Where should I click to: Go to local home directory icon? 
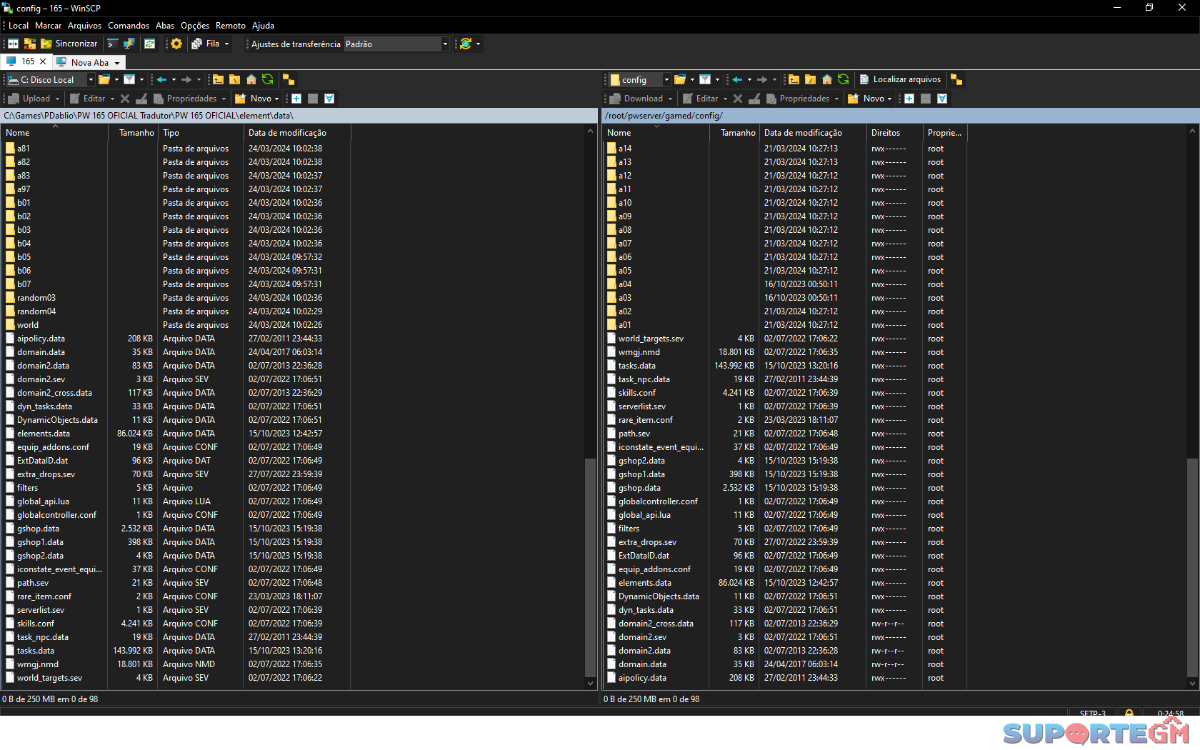click(251, 79)
